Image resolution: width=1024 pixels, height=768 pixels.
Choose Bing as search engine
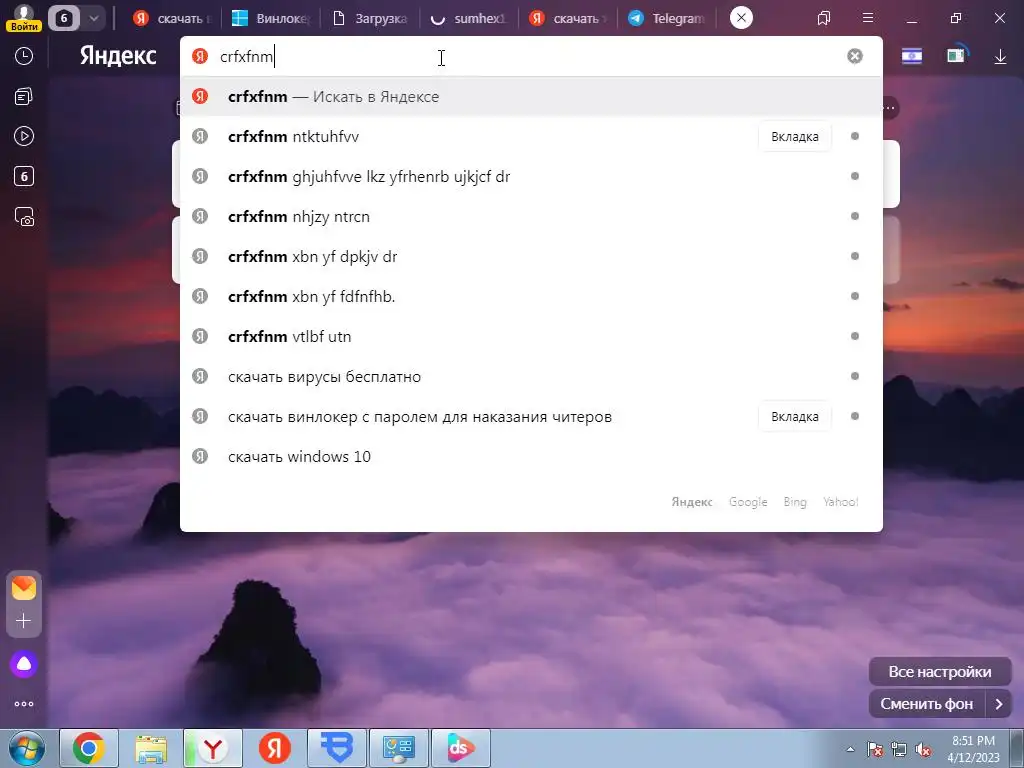point(795,502)
